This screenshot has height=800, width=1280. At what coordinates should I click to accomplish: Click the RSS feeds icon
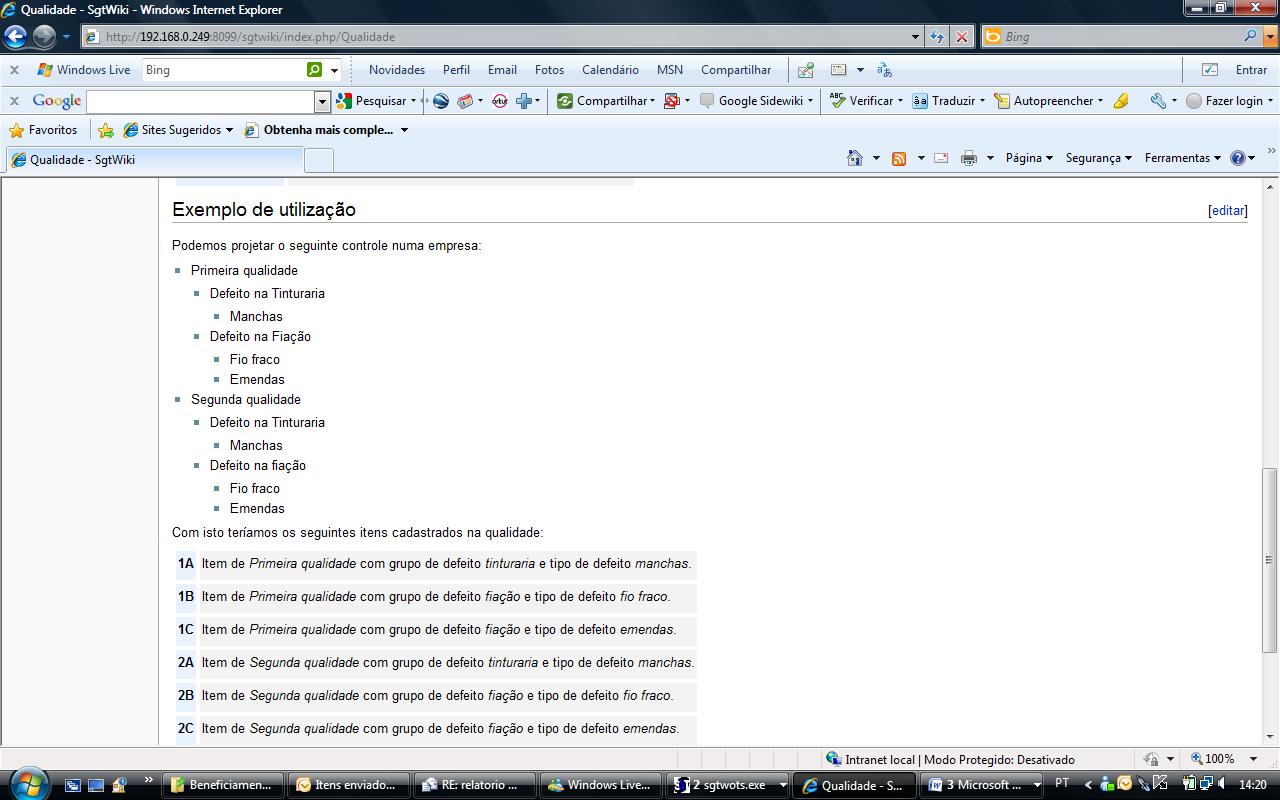899,158
